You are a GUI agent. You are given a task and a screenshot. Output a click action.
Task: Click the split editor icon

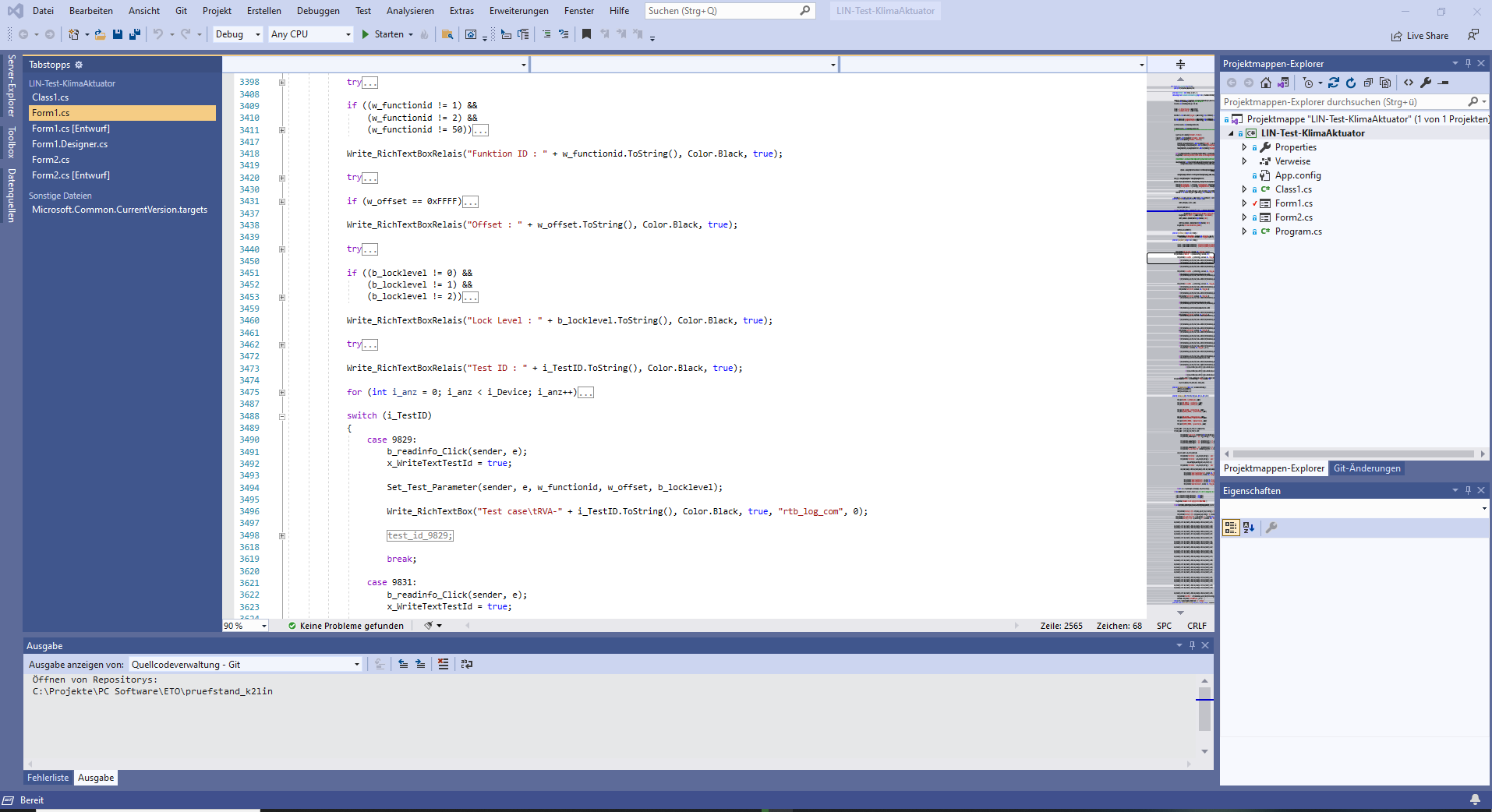pyautogui.click(x=1180, y=65)
